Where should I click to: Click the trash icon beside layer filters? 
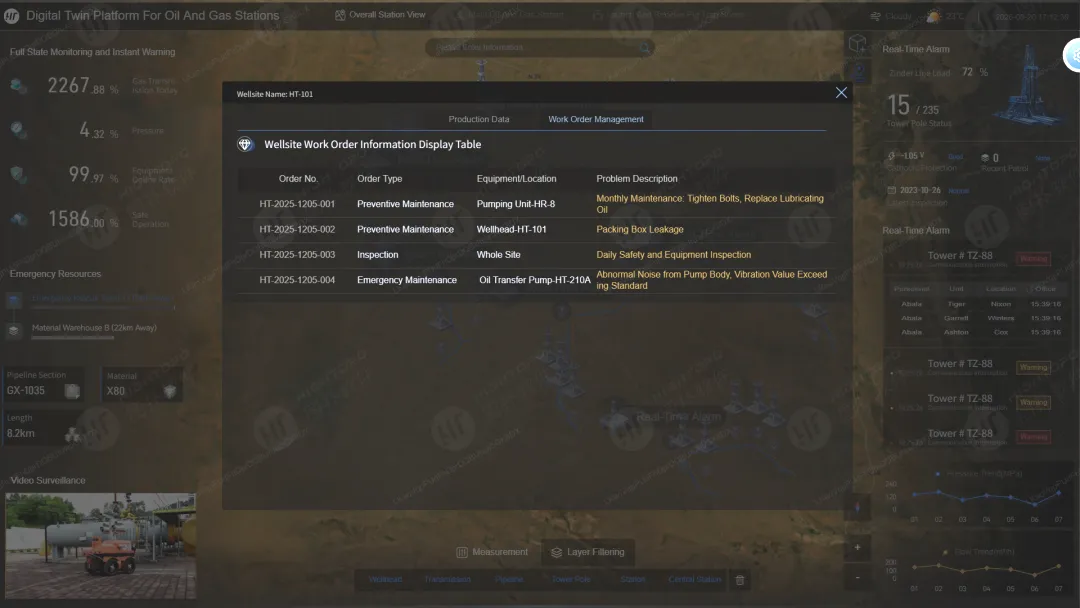(740, 580)
